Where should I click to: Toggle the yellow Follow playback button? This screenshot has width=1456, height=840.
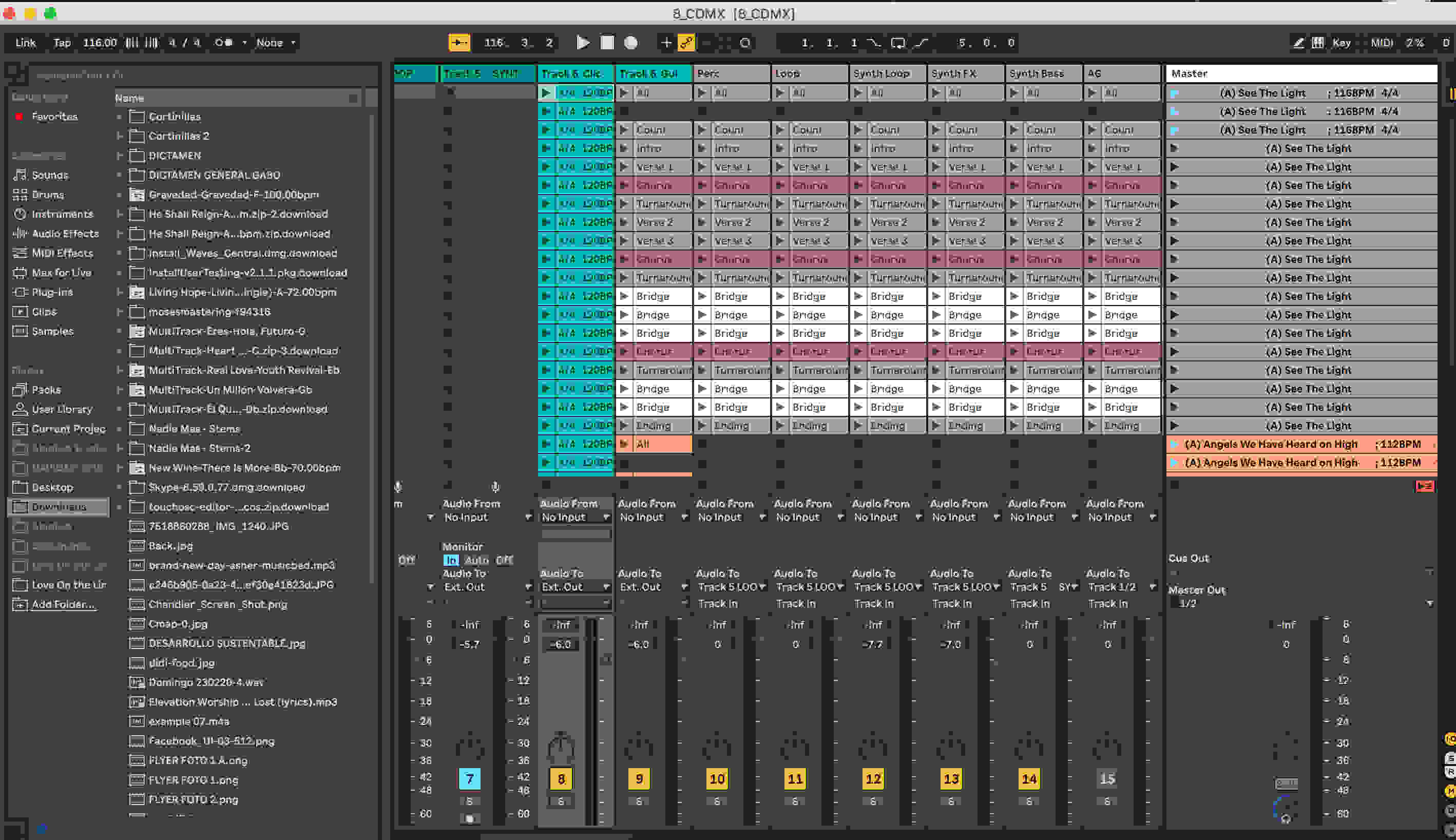point(459,42)
